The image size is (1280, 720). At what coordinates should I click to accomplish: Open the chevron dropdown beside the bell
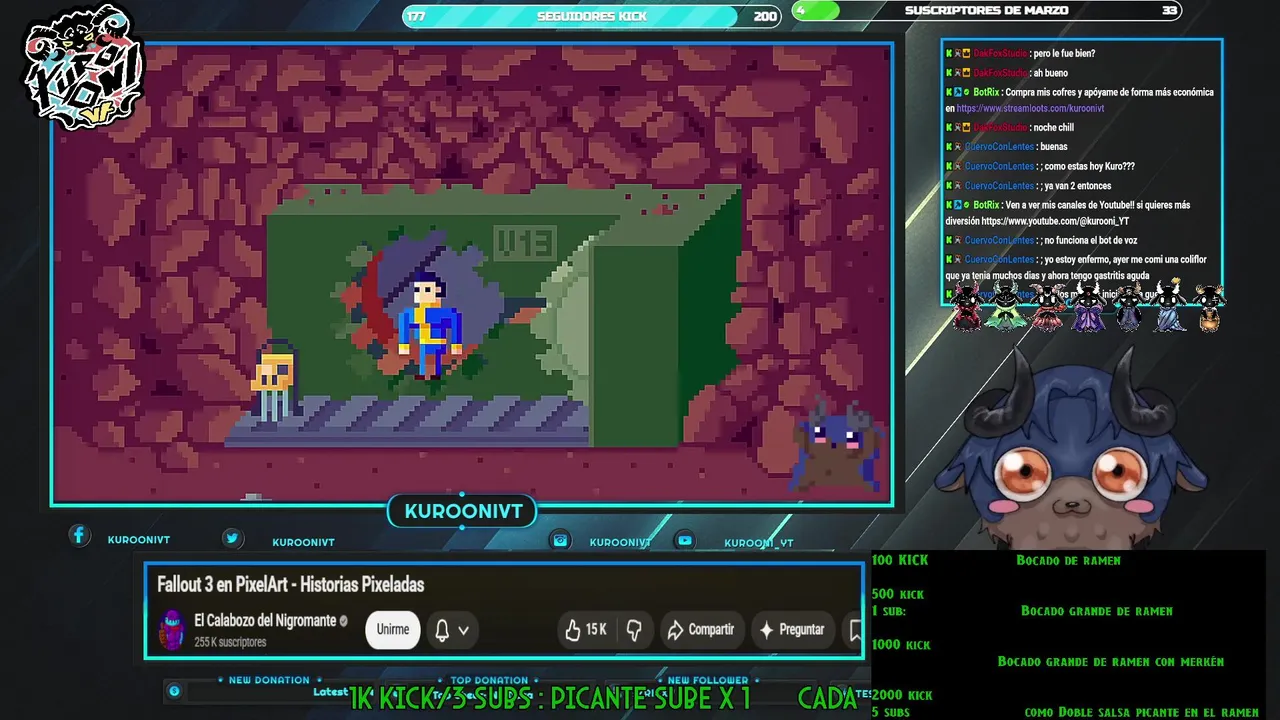pyautogui.click(x=463, y=631)
